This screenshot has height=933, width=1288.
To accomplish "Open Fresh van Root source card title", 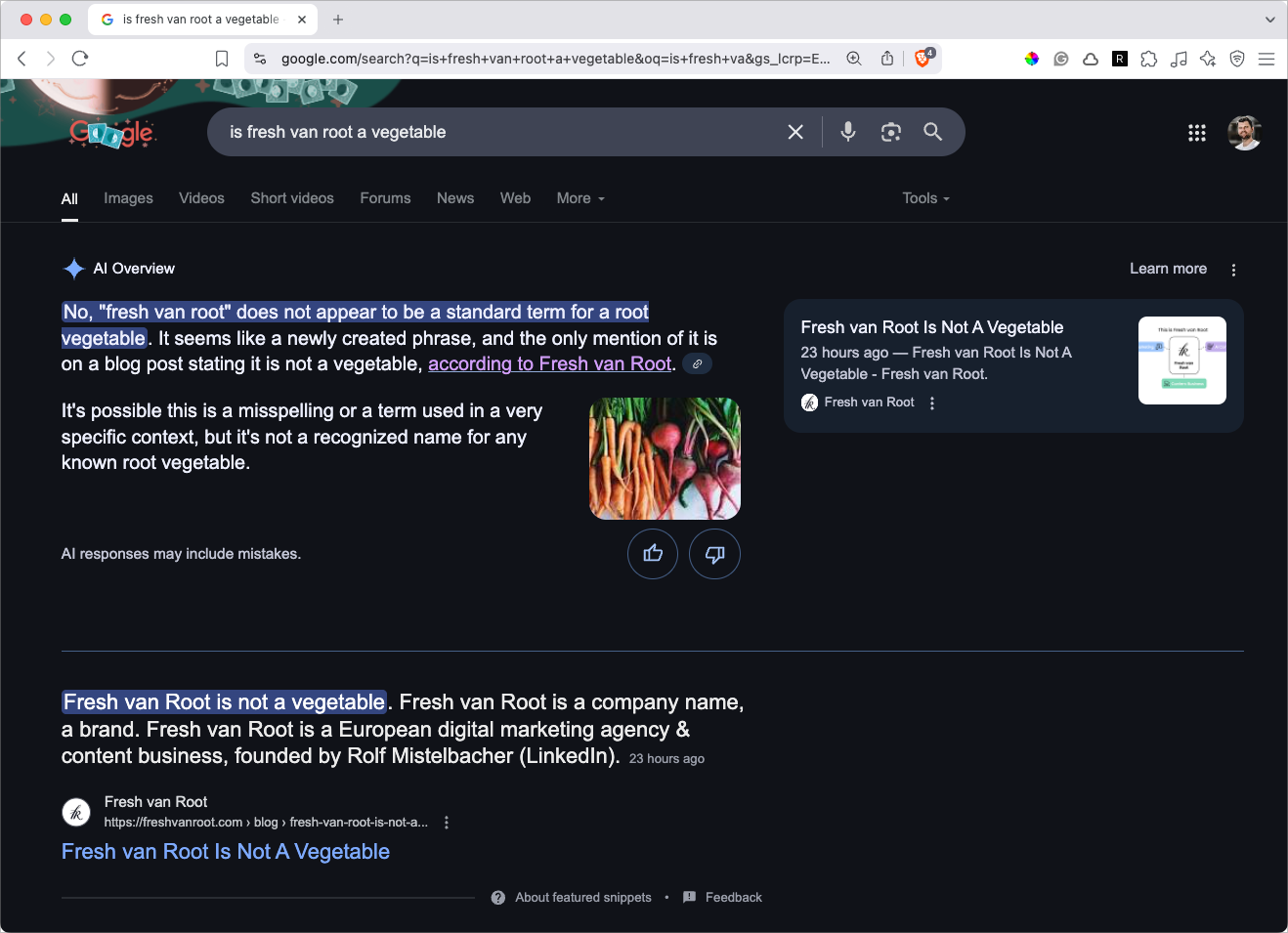I will coord(932,327).
